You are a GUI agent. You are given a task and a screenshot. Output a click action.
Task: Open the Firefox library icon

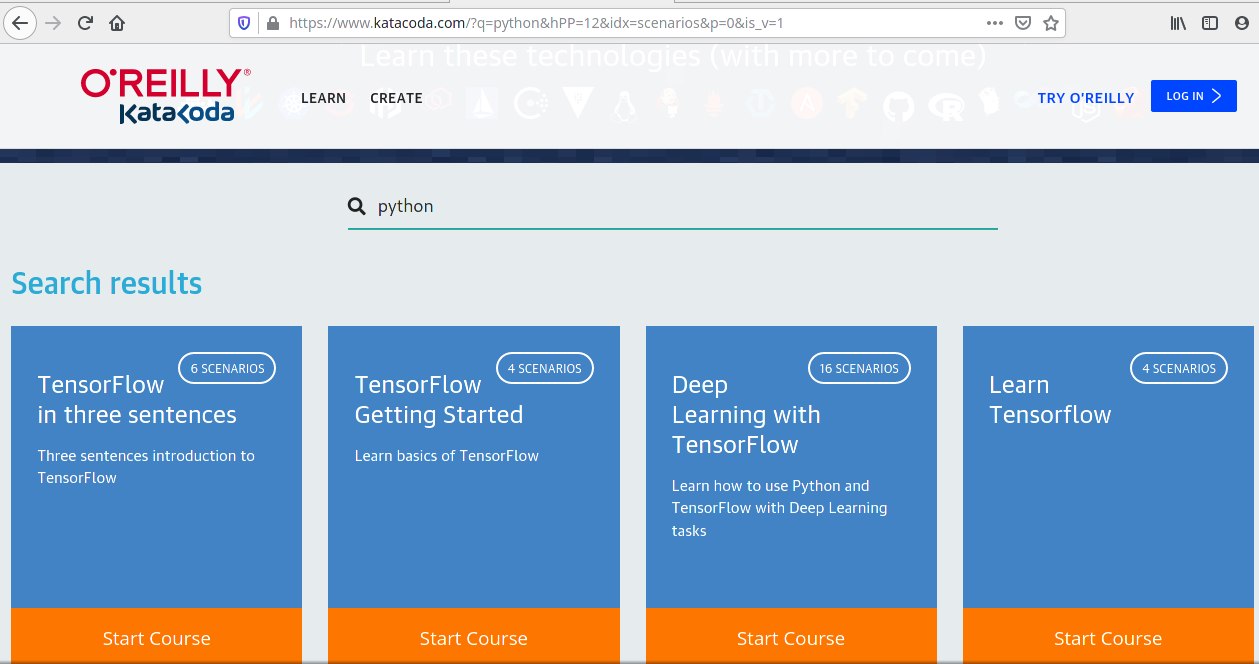tap(1178, 22)
